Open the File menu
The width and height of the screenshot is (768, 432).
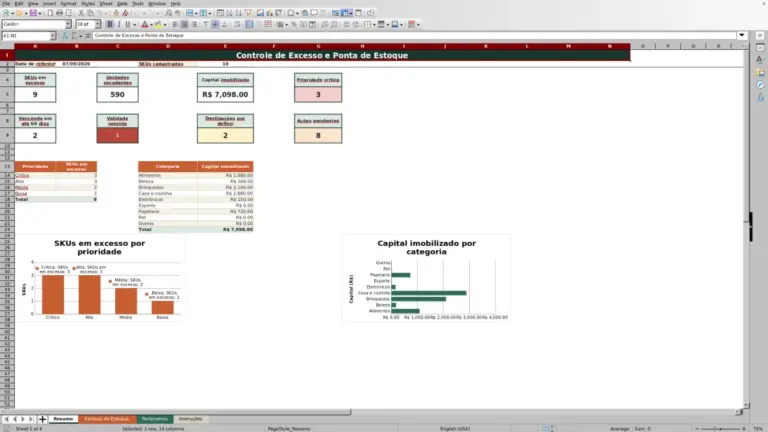pyautogui.click(x=6, y=3)
